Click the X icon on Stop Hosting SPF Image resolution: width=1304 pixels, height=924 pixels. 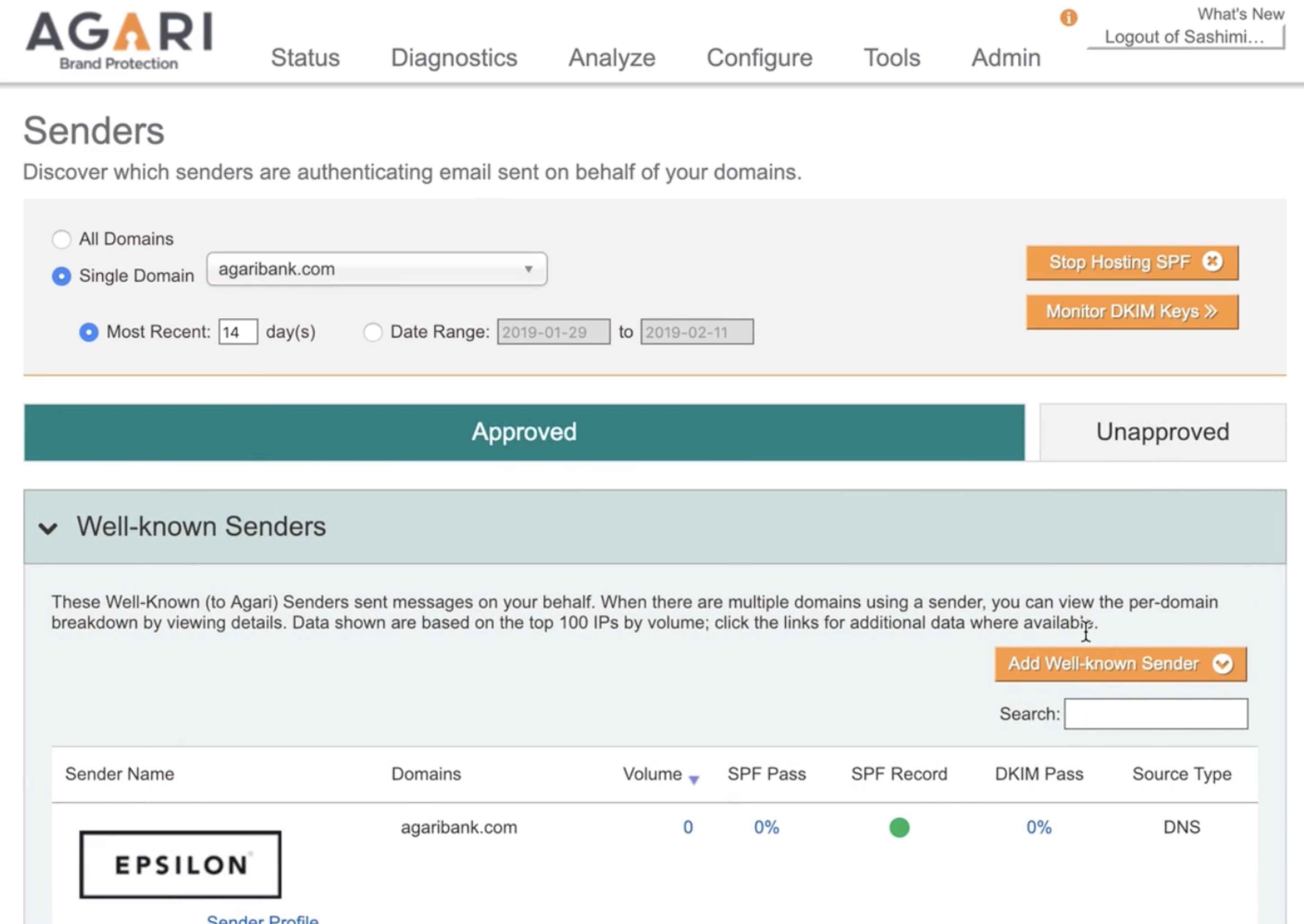click(x=1212, y=262)
